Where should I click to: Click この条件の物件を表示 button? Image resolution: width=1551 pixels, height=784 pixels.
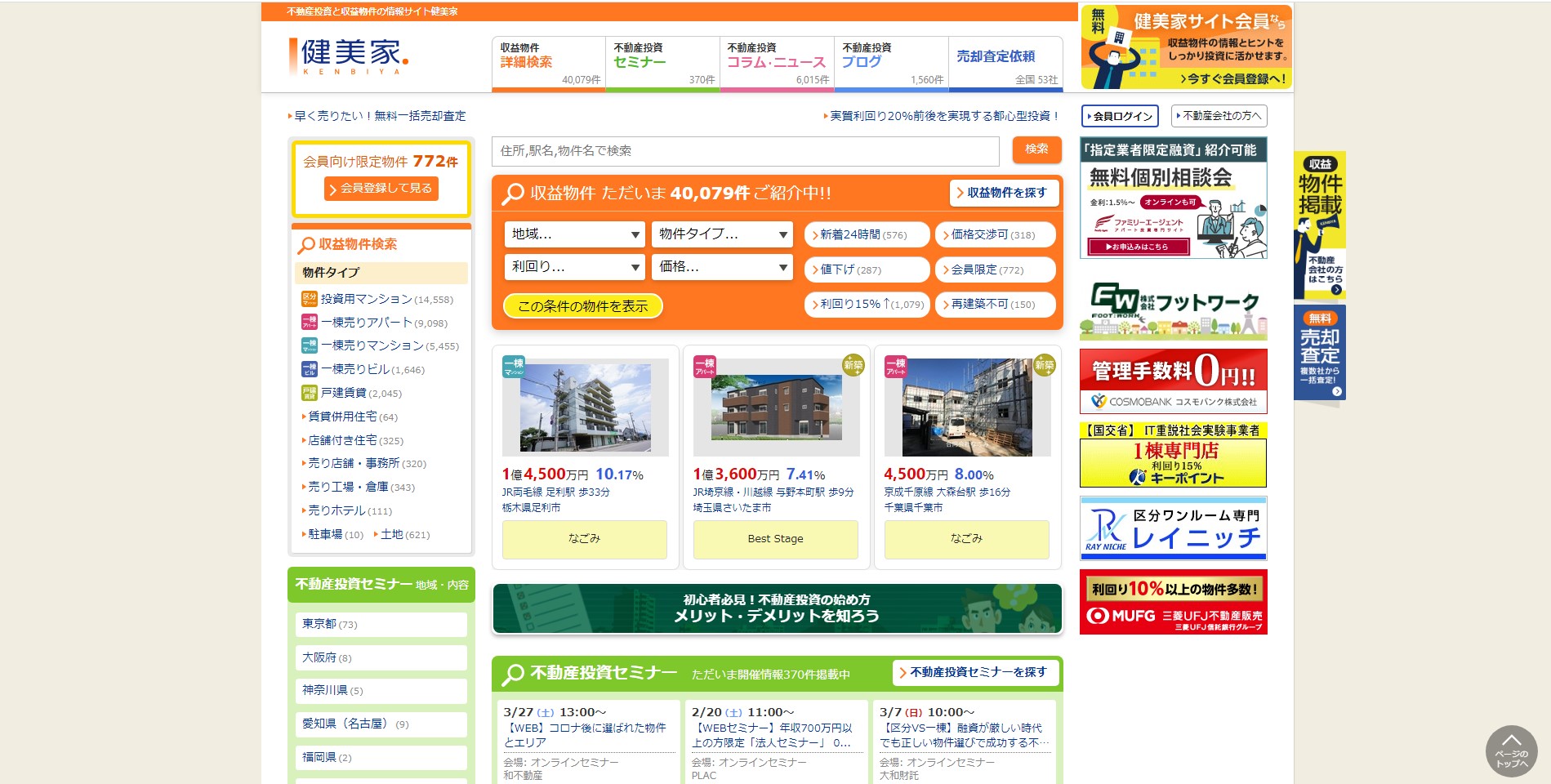click(583, 306)
